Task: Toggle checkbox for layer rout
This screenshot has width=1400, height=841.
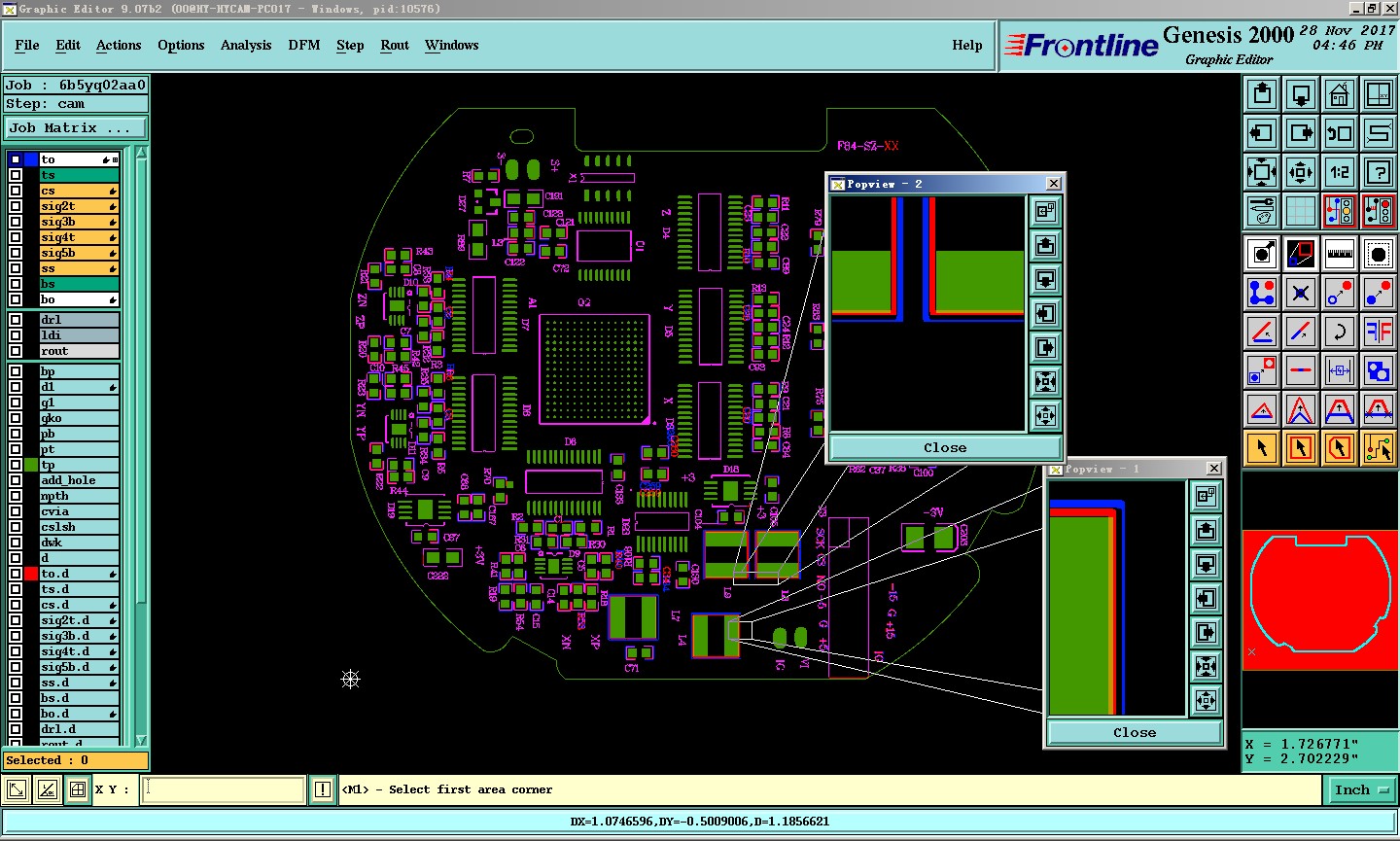Action: click(x=16, y=351)
